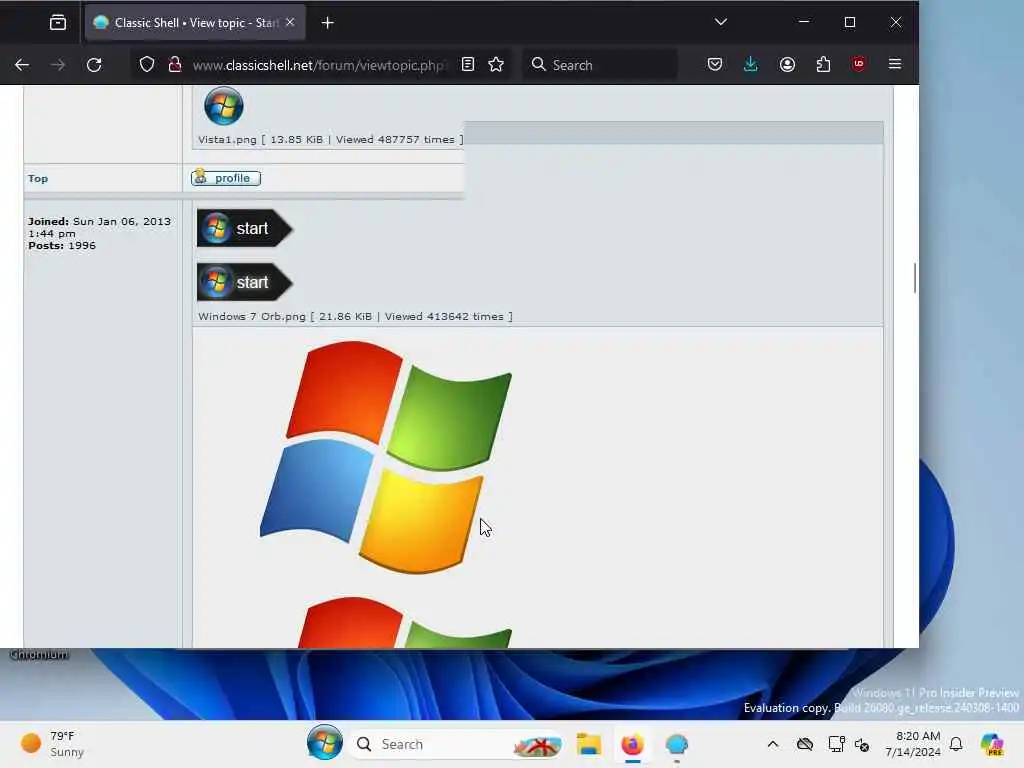The height and width of the screenshot is (768, 1024).
Task: Open the second black start button image
Action: [244, 282]
